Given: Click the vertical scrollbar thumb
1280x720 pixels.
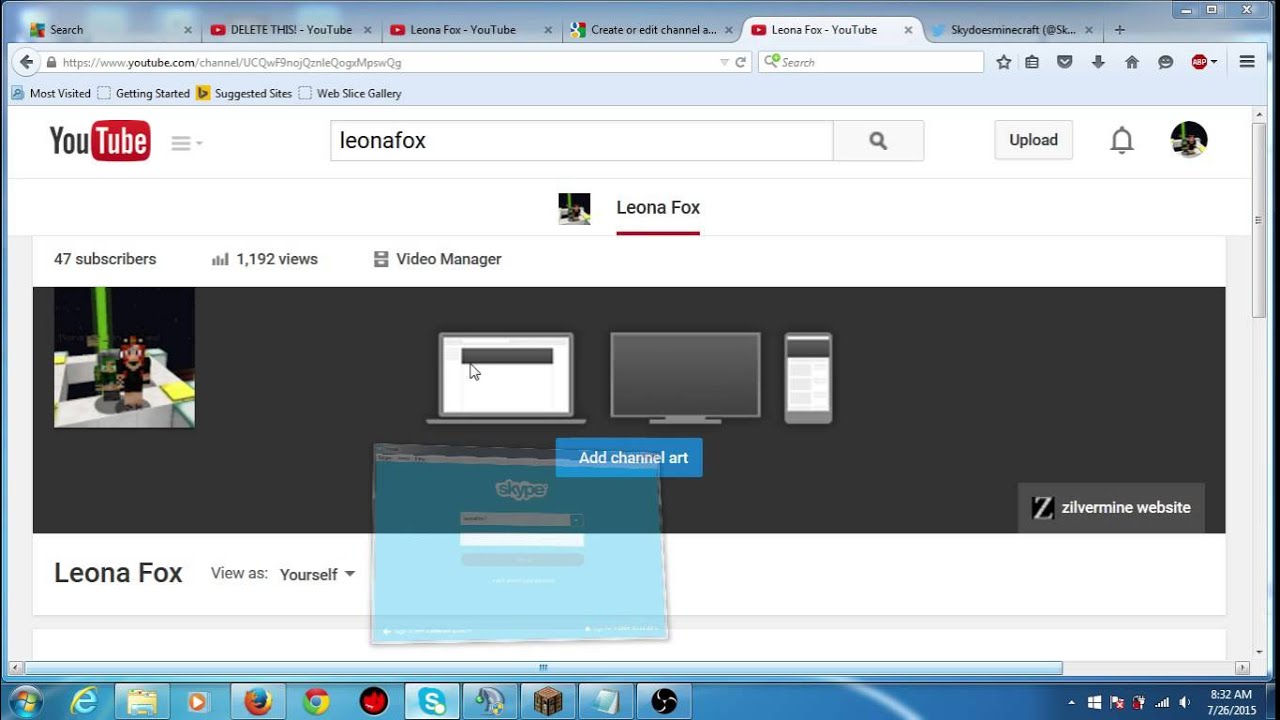Looking at the screenshot, I should pyautogui.click(x=1259, y=220).
